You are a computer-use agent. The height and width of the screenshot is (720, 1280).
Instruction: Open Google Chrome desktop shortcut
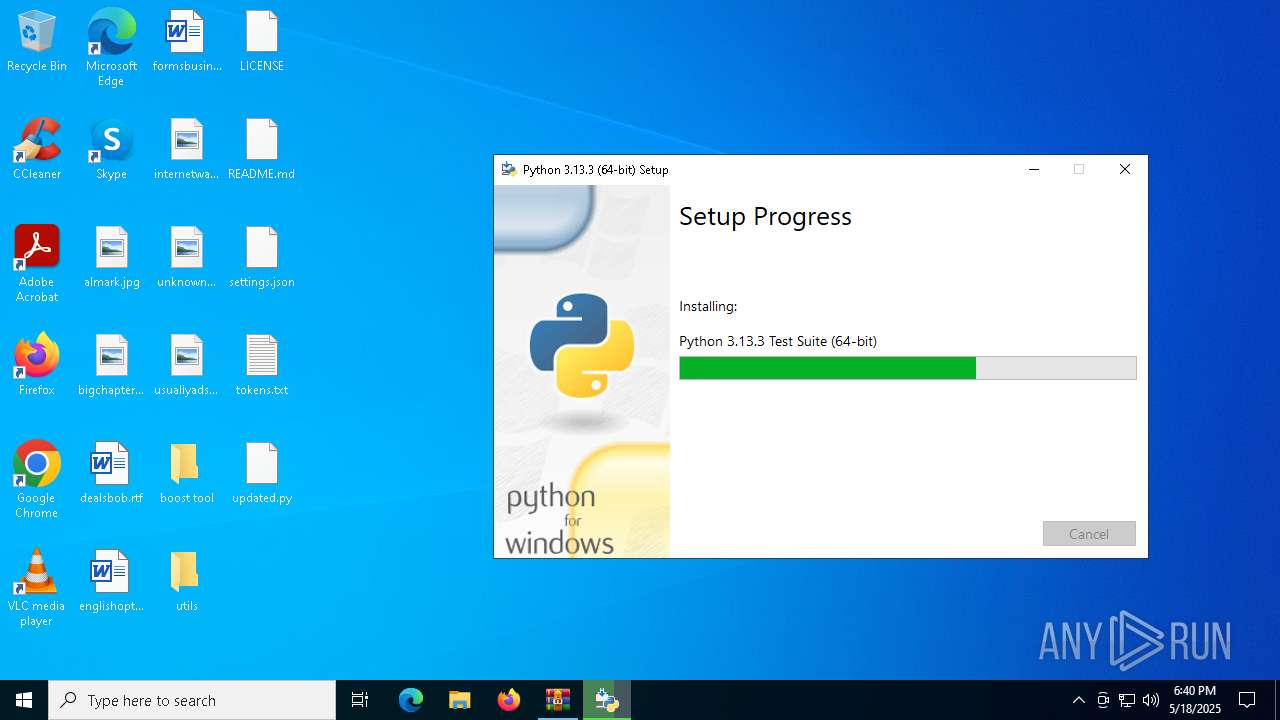(x=37, y=480)
